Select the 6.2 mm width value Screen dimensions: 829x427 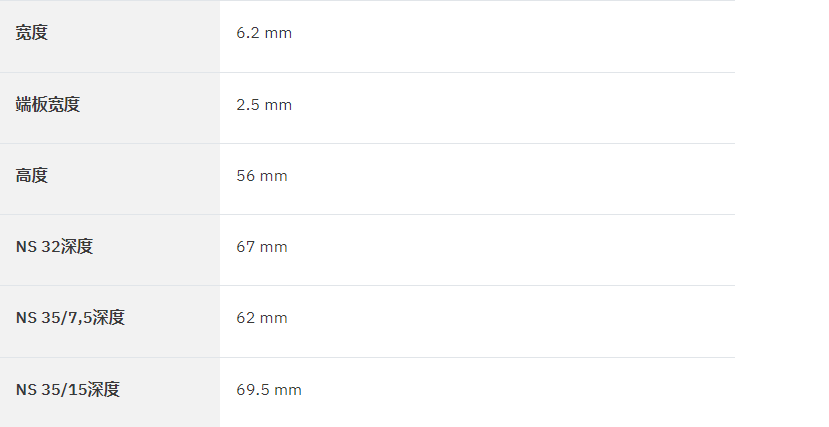tap(264, 33)
